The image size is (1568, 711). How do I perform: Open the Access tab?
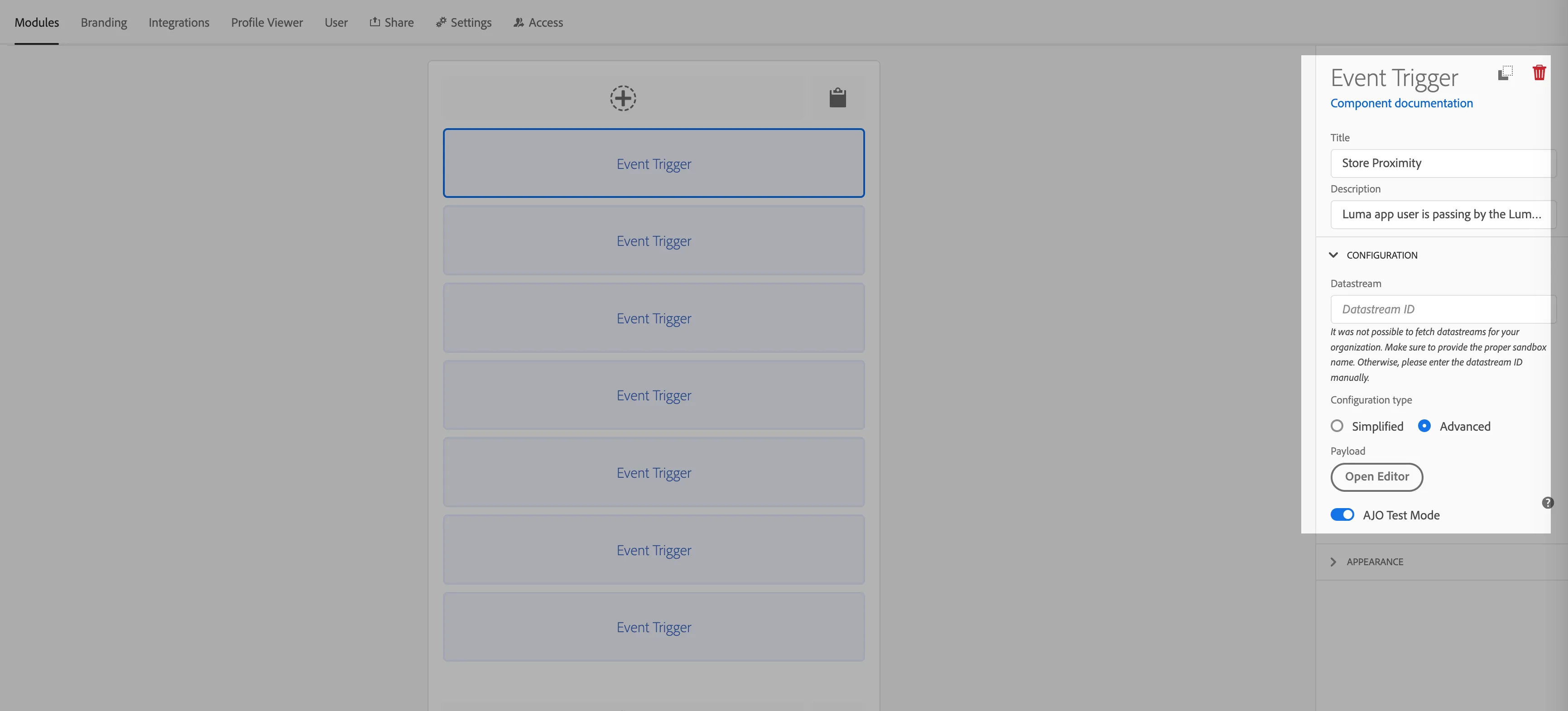click(538, 23)
